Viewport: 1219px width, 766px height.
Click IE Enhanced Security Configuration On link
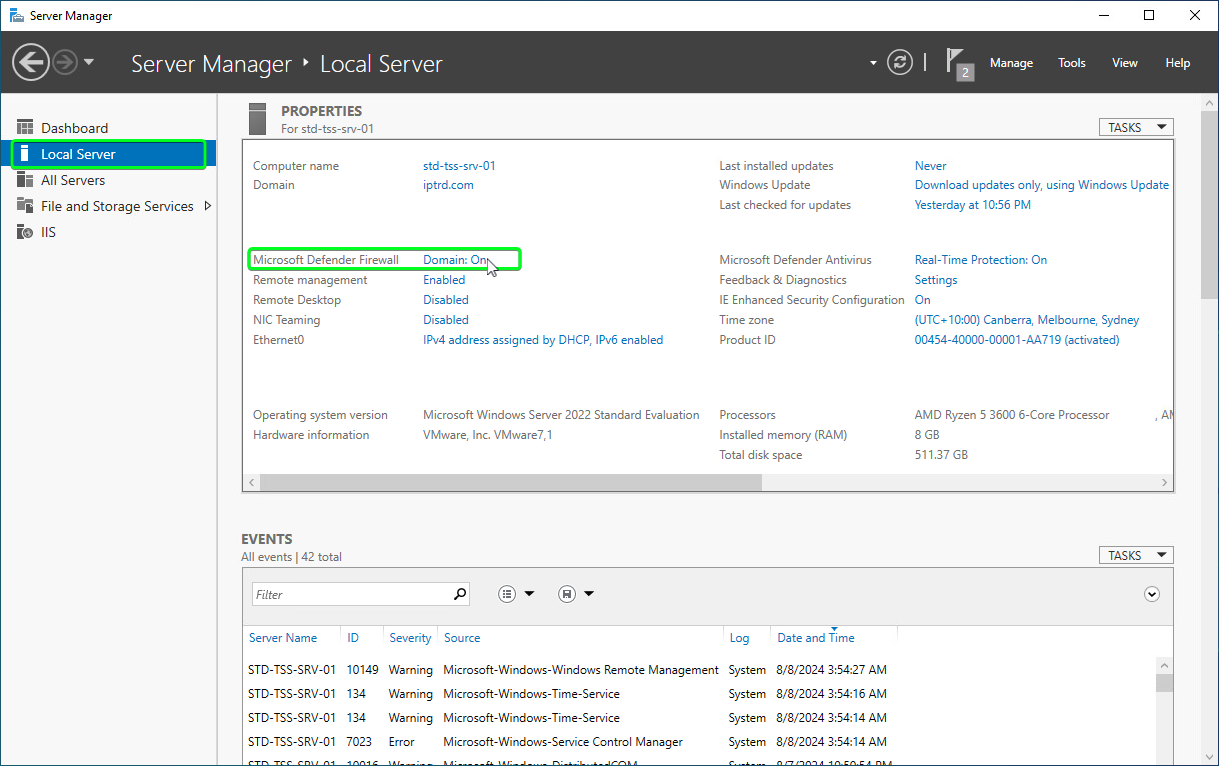pos(923,300)
